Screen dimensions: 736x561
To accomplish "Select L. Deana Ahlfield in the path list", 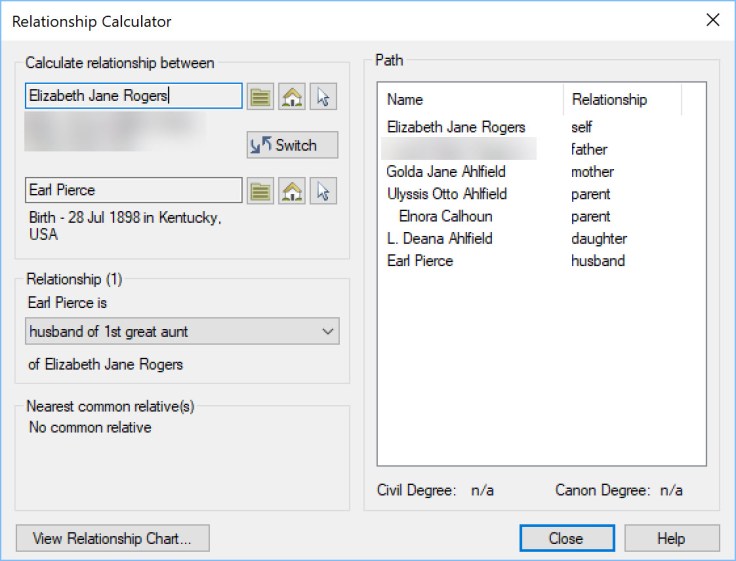I will coord(440,239).
